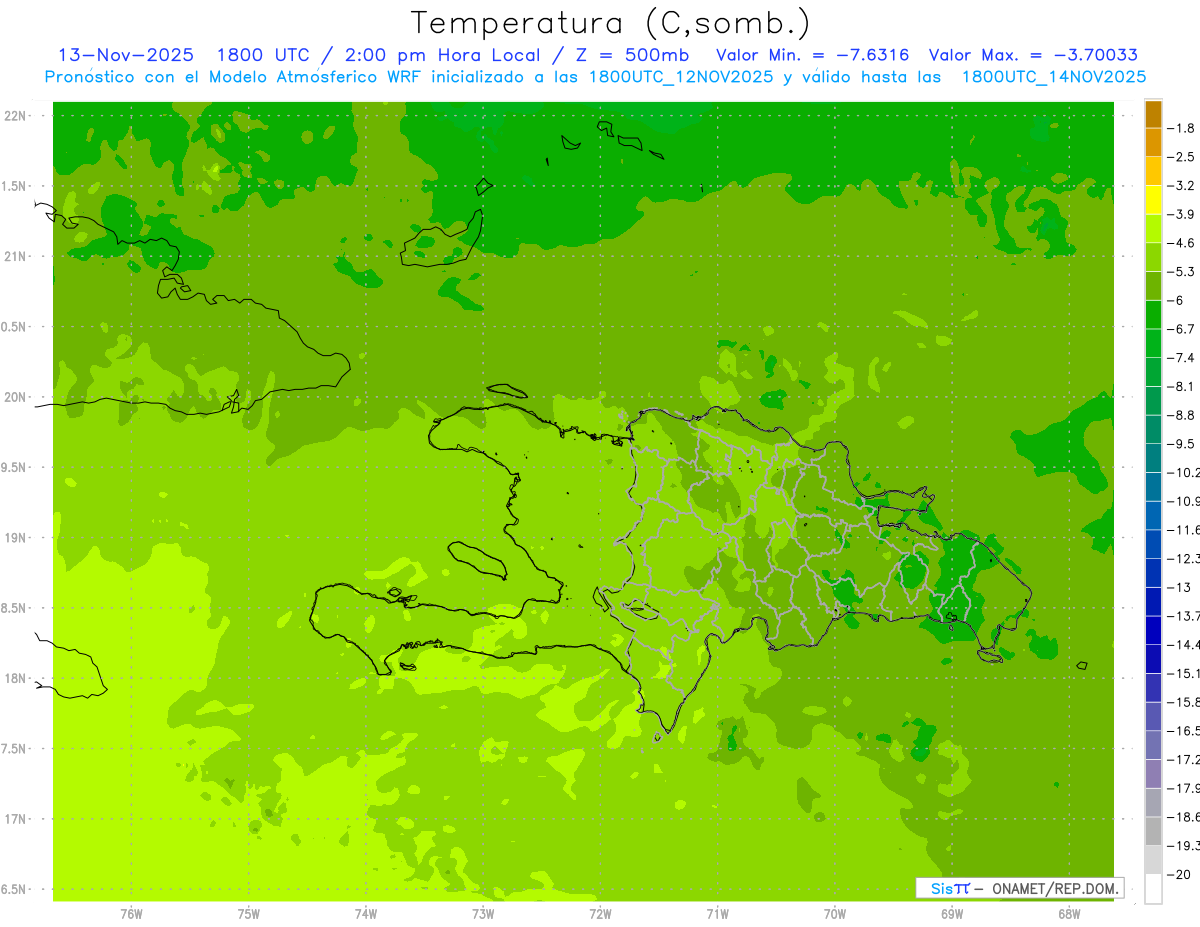Click the '72W' longitude label

600,913
